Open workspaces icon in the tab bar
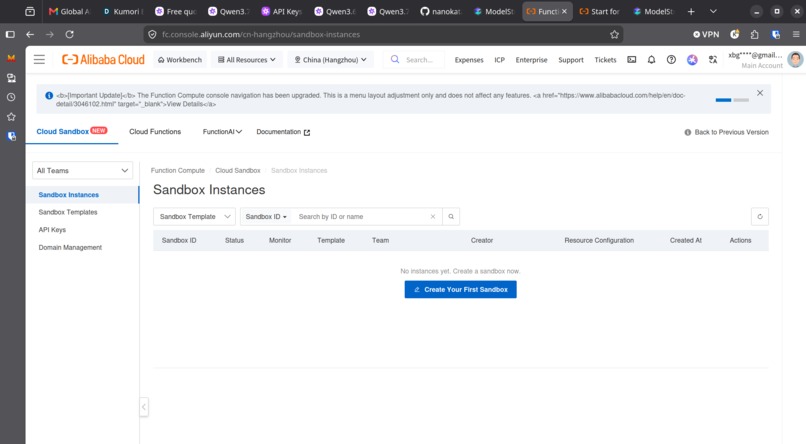Viewport: 806px width, 444px height. [30, 11]
